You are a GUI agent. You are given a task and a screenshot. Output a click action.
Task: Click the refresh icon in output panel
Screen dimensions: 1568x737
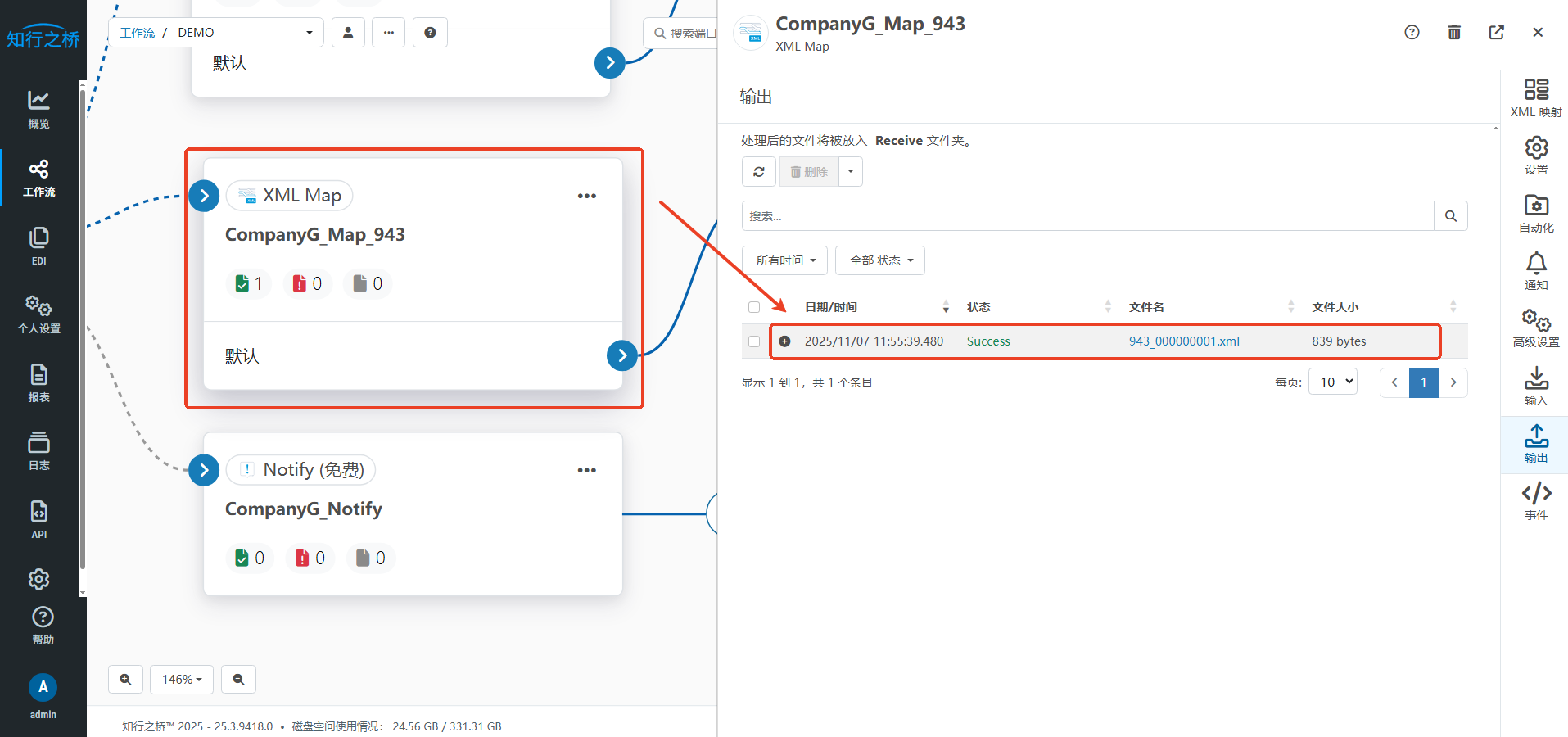click(759, 172)
